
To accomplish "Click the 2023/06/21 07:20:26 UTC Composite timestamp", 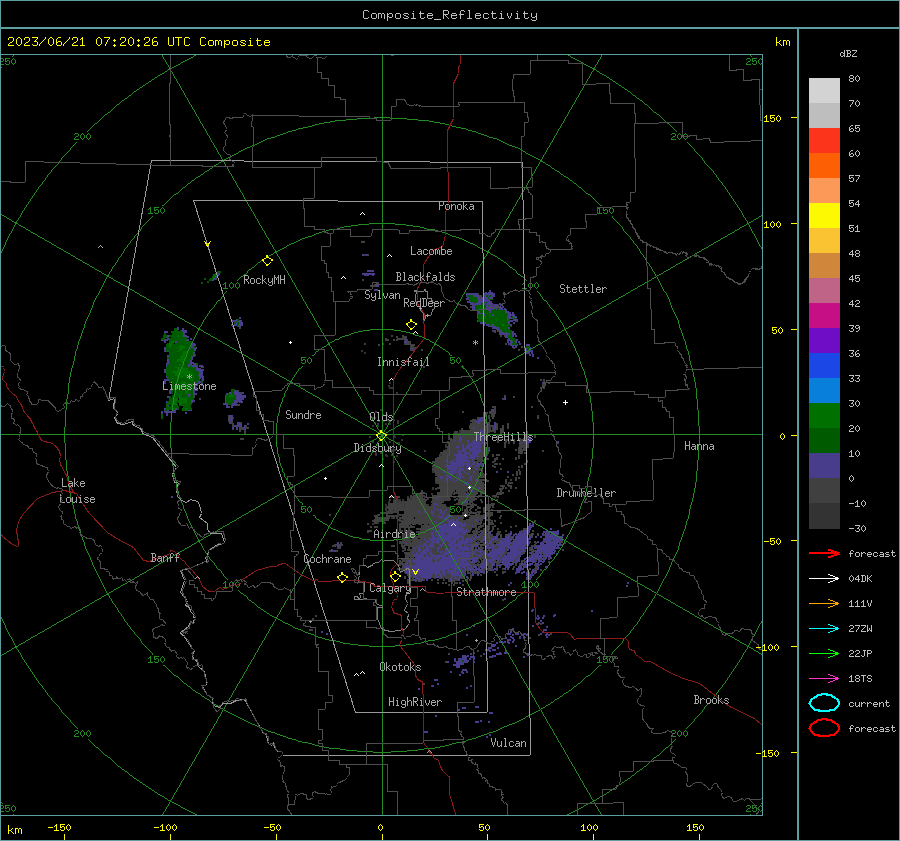I will point(138,42).
